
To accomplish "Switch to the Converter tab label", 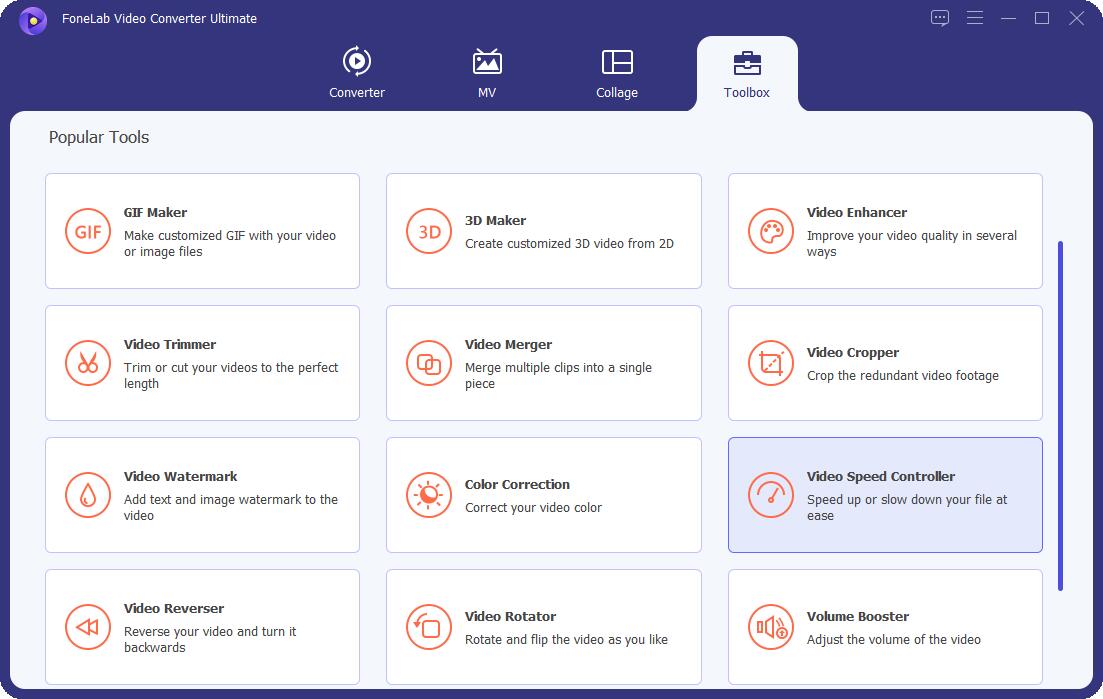I will (357, 92).
